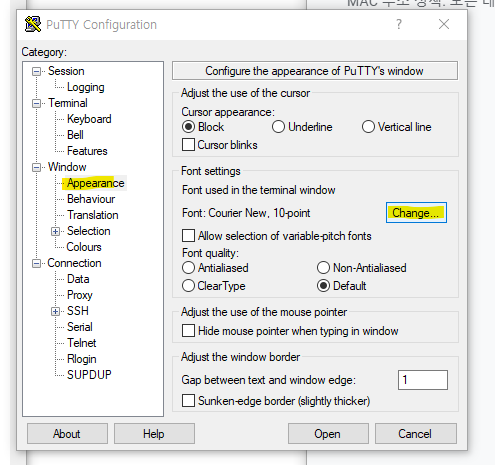
Task: Click the About button
Action: [x=67, y=434]
